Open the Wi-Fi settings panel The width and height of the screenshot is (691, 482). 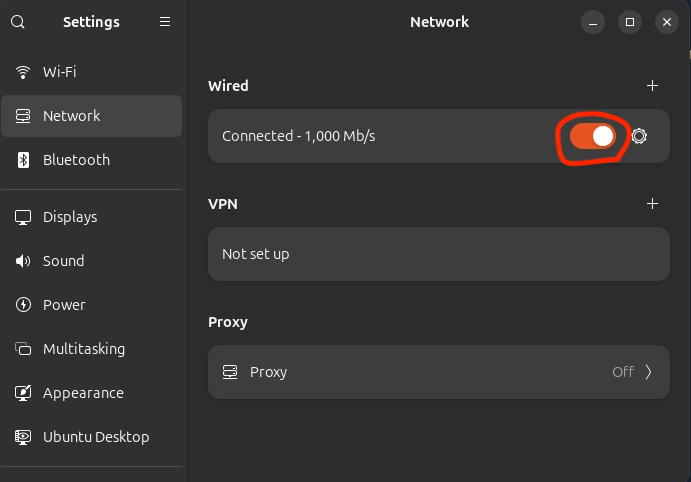(92, 72)
